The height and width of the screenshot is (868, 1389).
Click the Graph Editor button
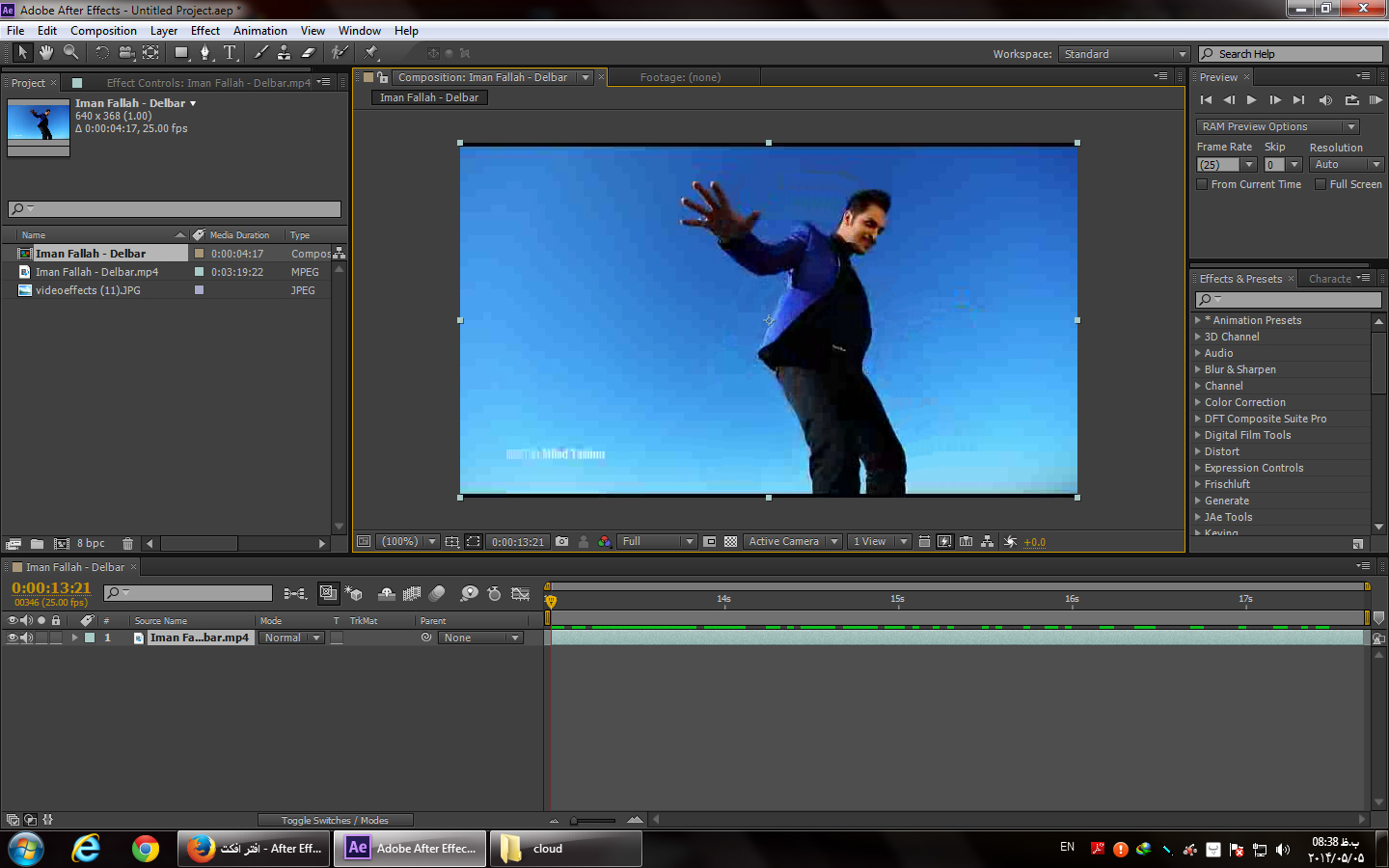tap(521, 594)
